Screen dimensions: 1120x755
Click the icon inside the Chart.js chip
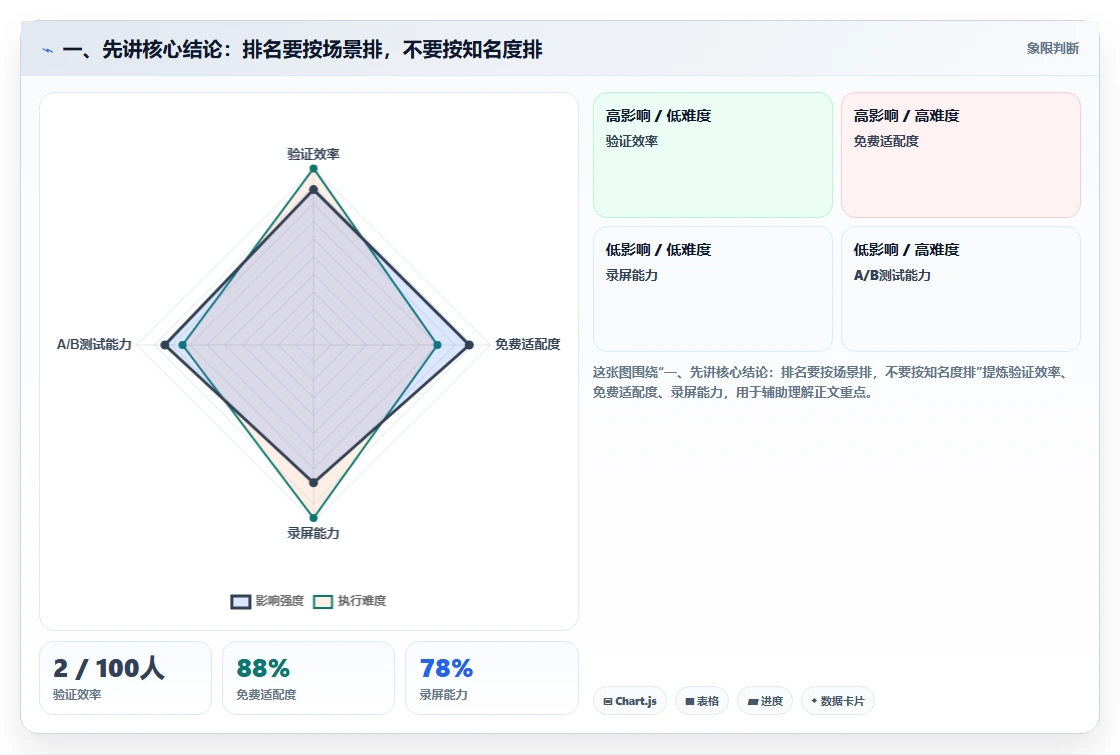click(x=608, y=702)
